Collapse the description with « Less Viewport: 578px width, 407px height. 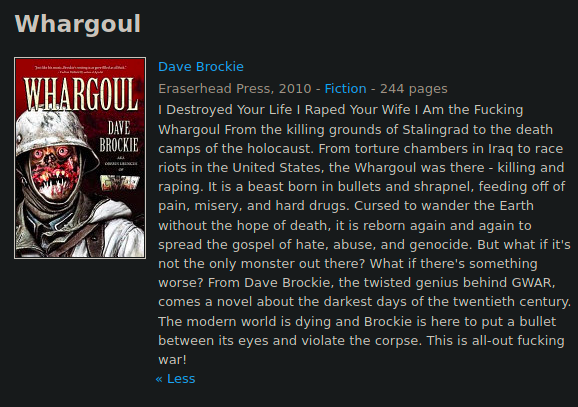(175, 379)
